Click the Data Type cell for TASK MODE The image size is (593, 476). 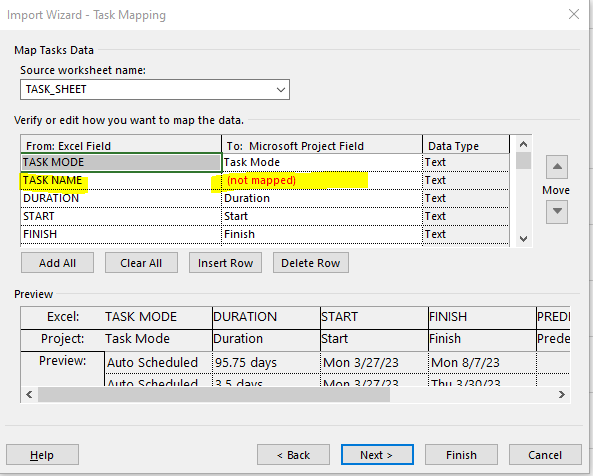[466, 162]
